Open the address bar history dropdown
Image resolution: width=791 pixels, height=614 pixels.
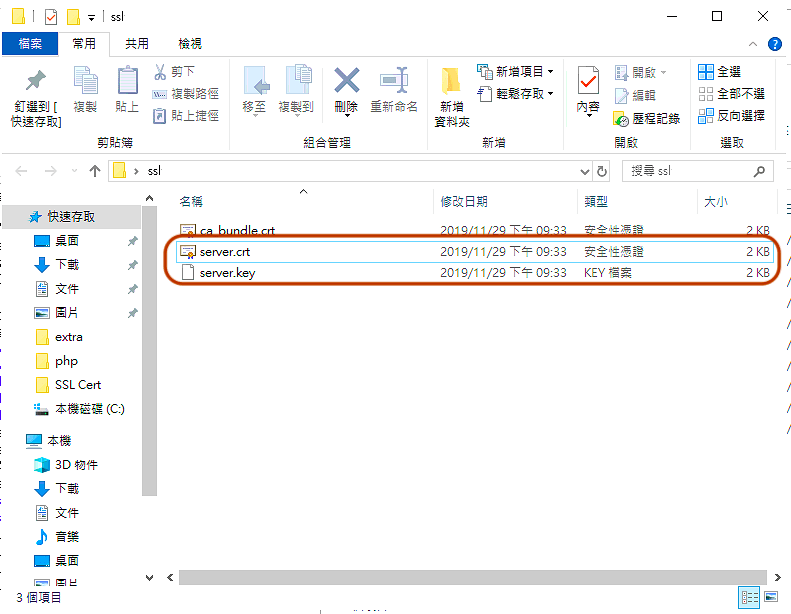click(x=586, y=171)
